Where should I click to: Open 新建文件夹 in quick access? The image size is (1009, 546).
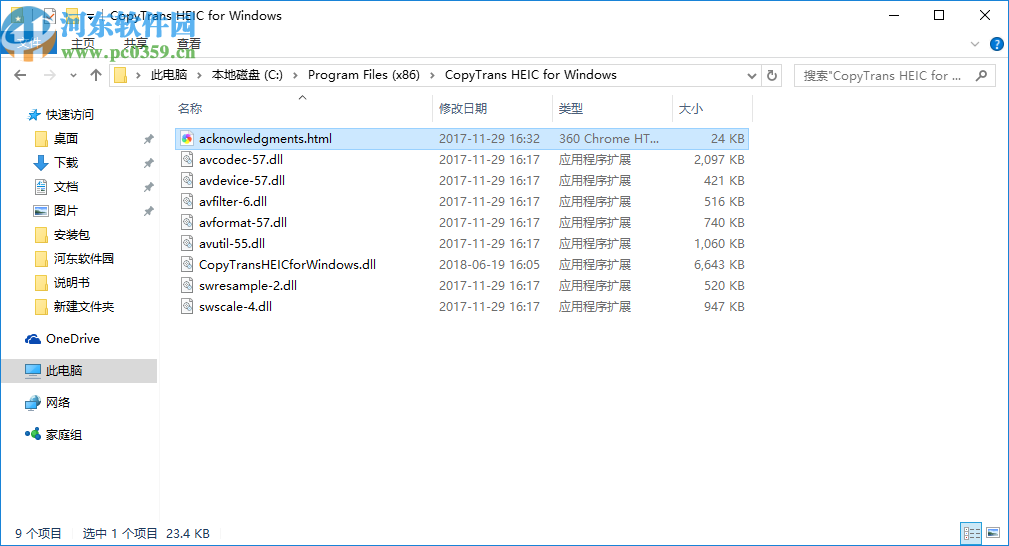click(84, 307)
